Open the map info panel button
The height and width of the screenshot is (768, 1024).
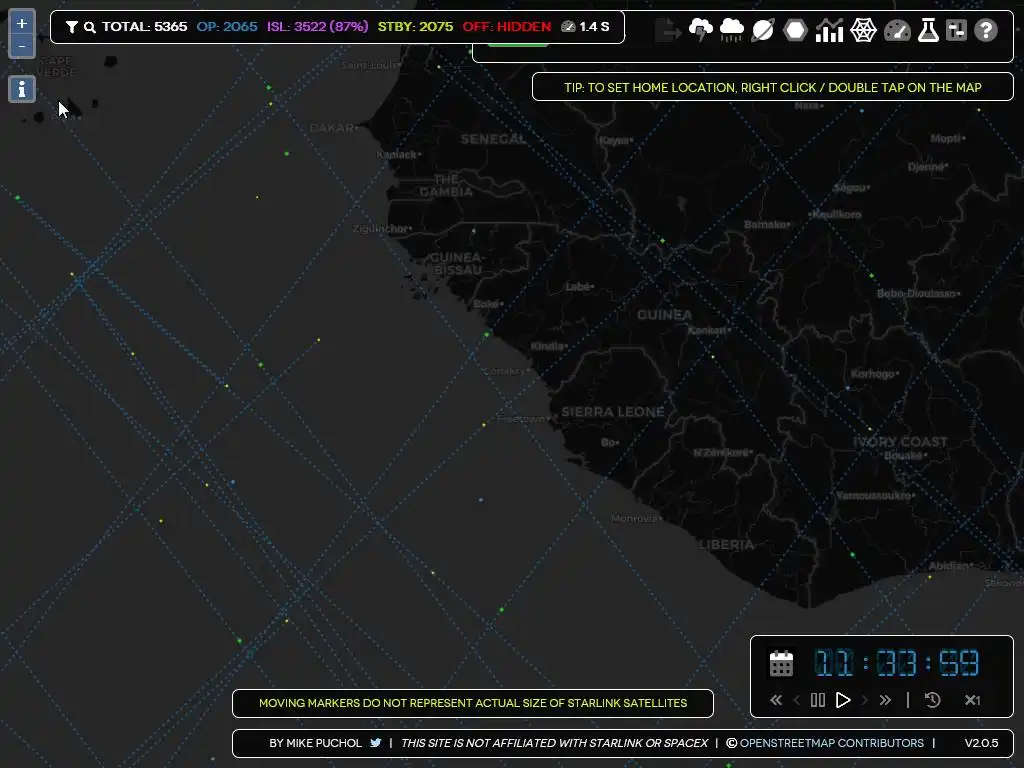pyautogui.click(x=22, y=89)
